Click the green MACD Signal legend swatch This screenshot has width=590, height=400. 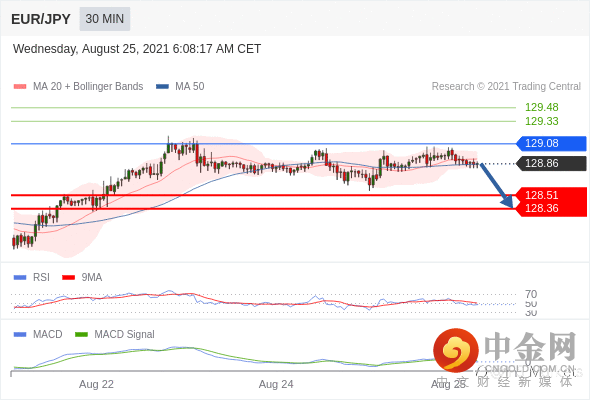click(x=81, y=335)
